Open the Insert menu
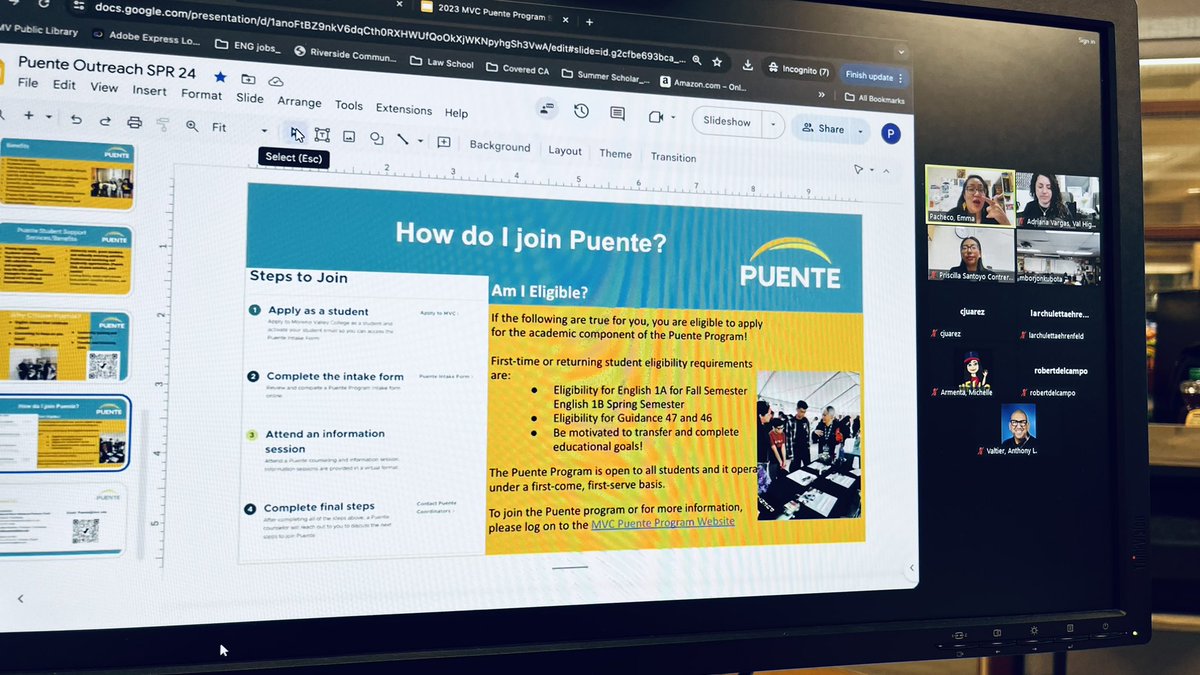The width and height of the screenshot is (1200, 675). [x=150, y=90]
